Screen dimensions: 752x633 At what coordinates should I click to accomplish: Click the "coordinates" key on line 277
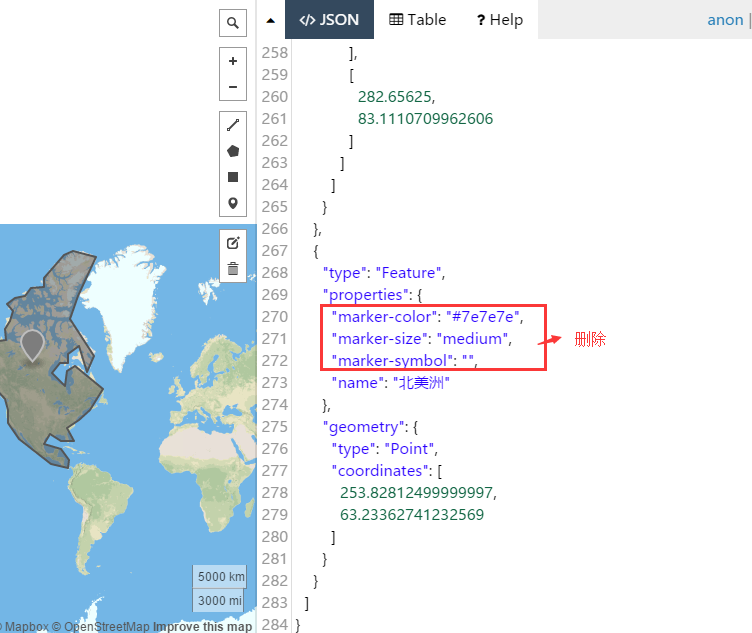380,471
